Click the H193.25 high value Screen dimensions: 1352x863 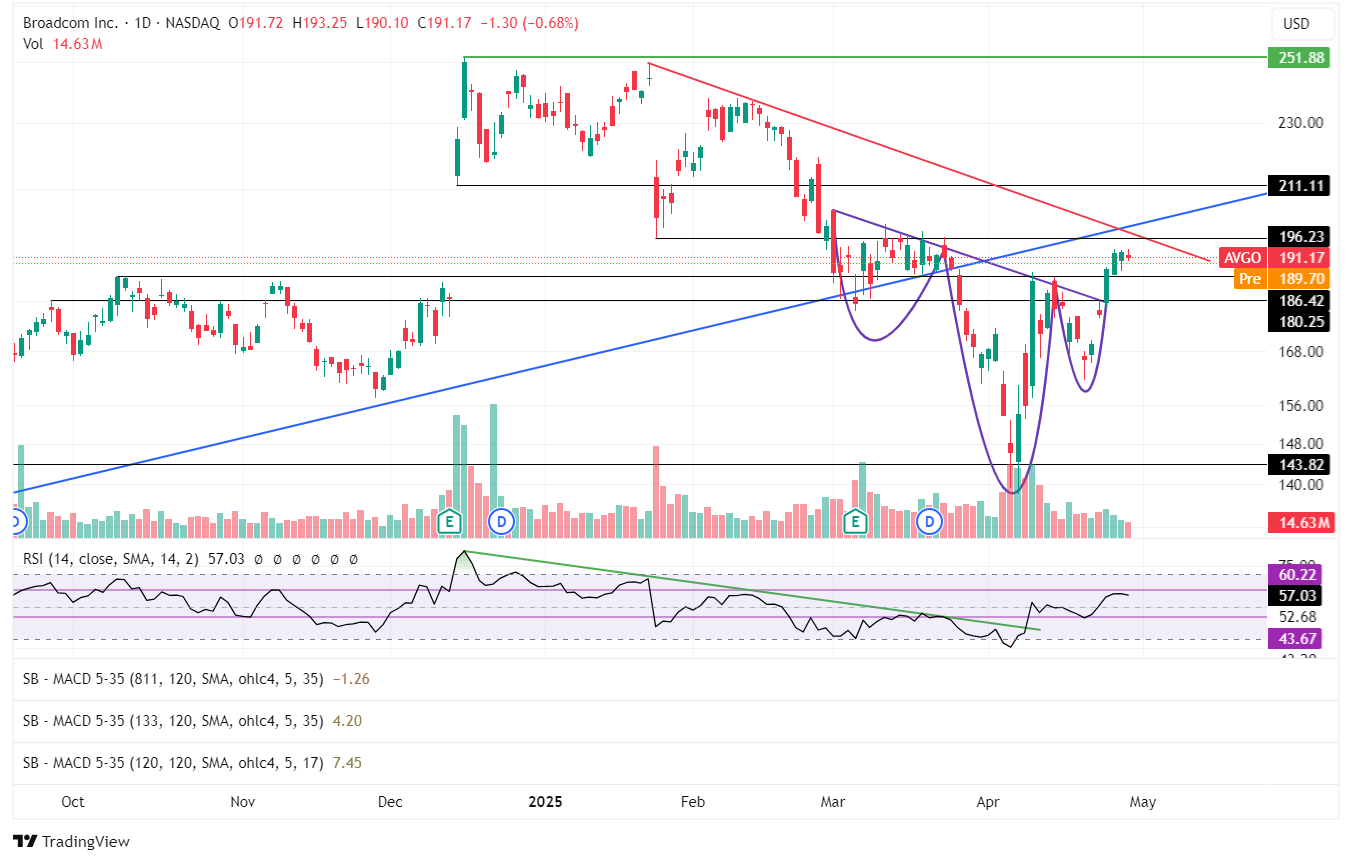(320, 23)
